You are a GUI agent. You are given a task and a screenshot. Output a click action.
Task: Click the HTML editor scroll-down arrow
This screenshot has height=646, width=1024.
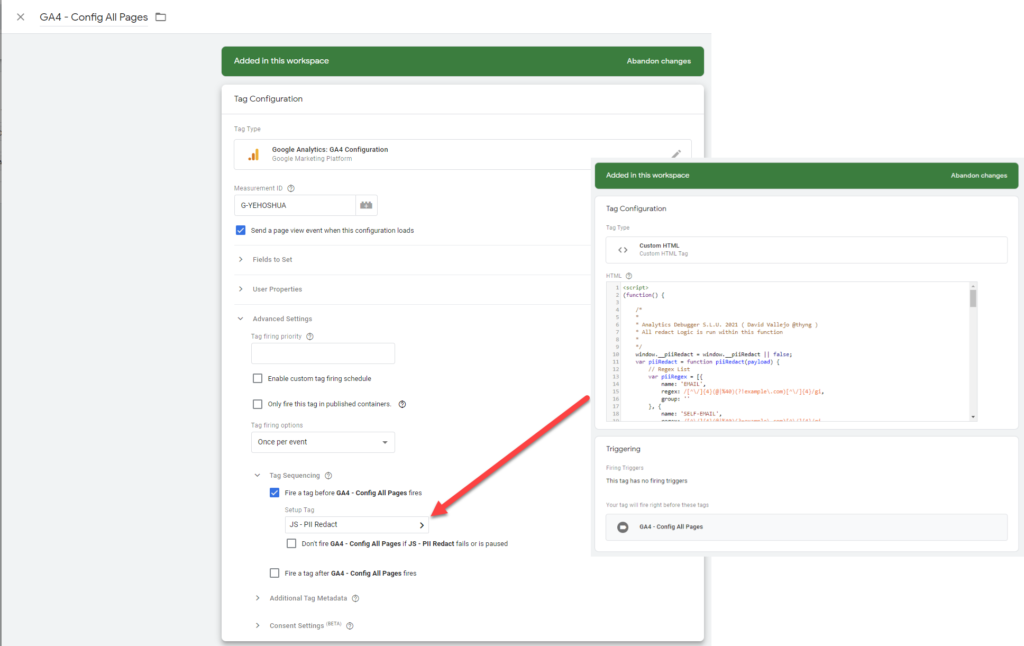click(x=973, y=417)
